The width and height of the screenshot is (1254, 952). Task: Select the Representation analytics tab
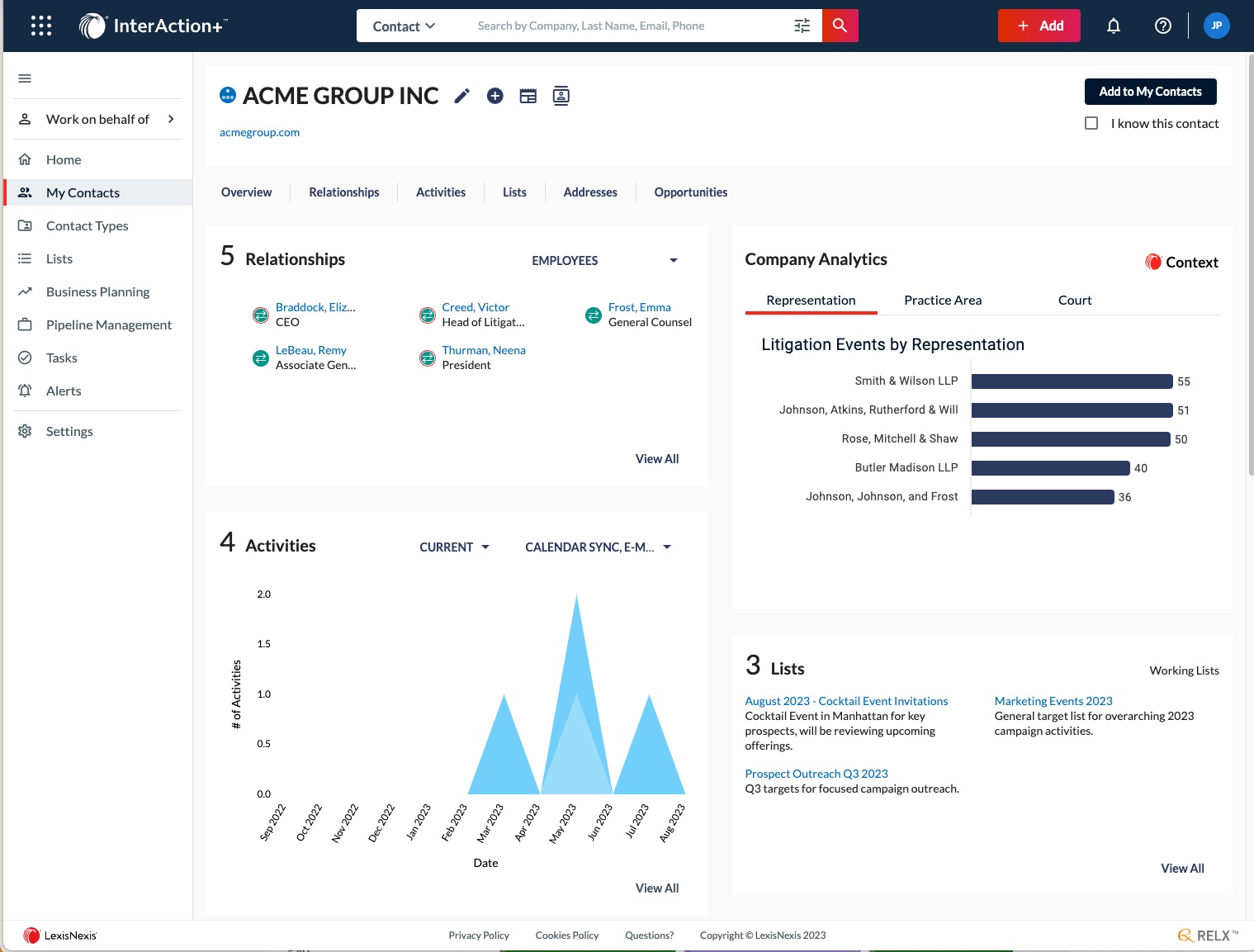(811, 301)
